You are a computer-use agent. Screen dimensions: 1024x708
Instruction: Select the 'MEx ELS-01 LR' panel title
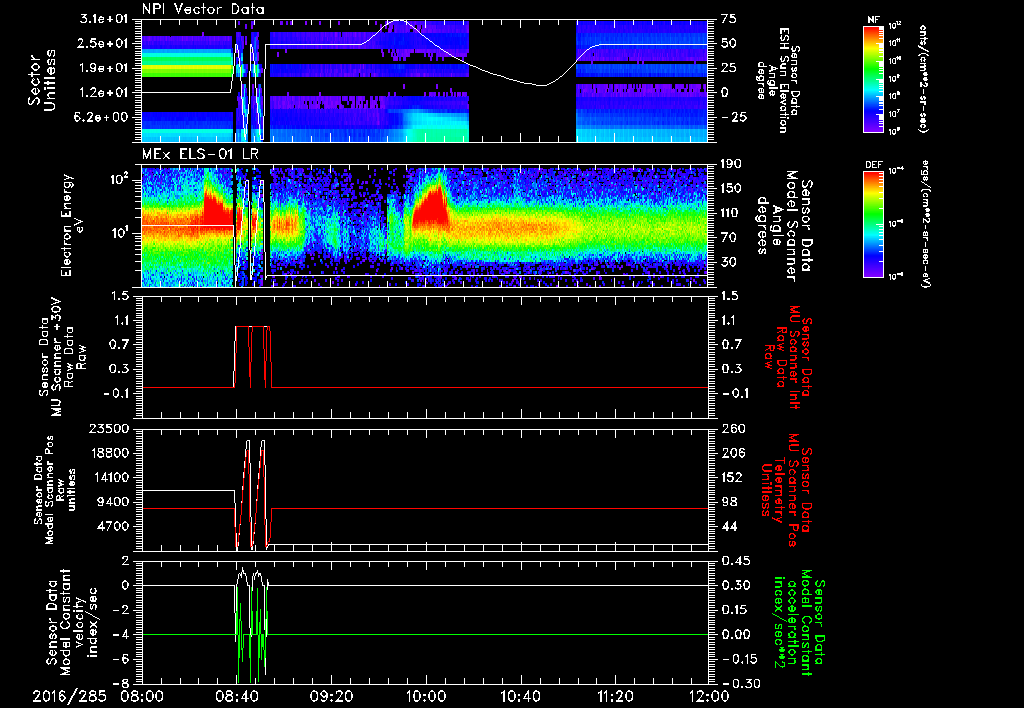pos(200,155)
